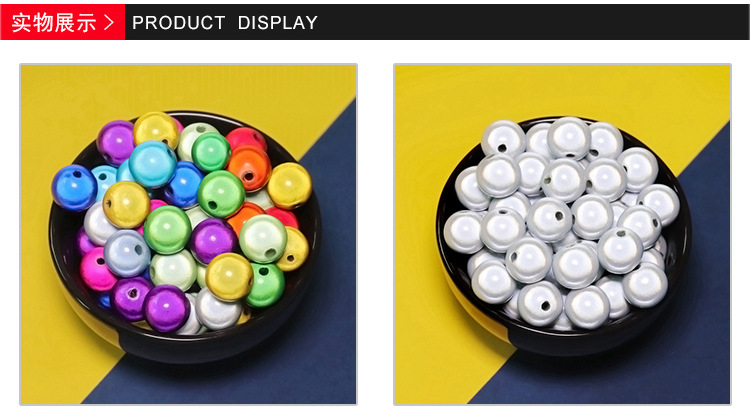Screen dimensions: 750x410
Task: Click the 实物展示 red header label
Action: pos(54,22)
